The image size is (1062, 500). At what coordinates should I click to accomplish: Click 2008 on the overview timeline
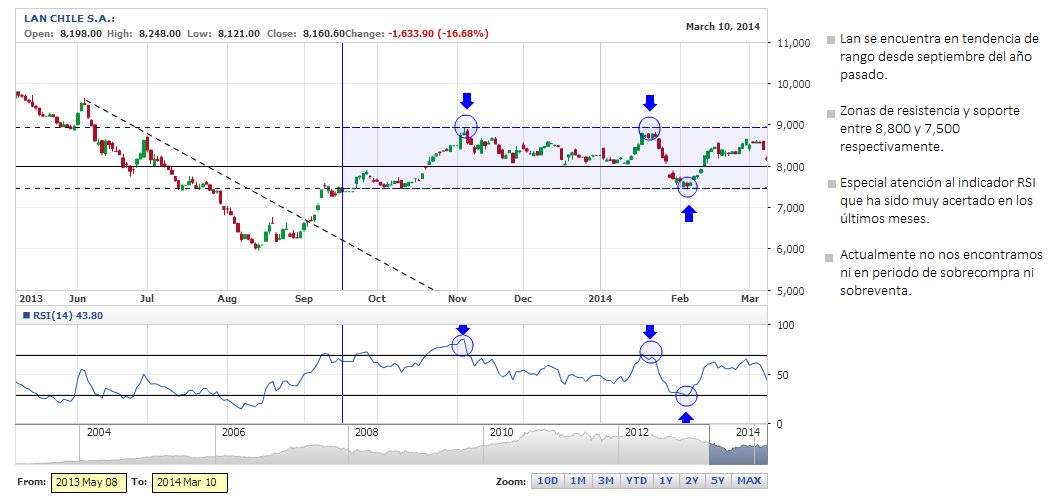(366, 432)
